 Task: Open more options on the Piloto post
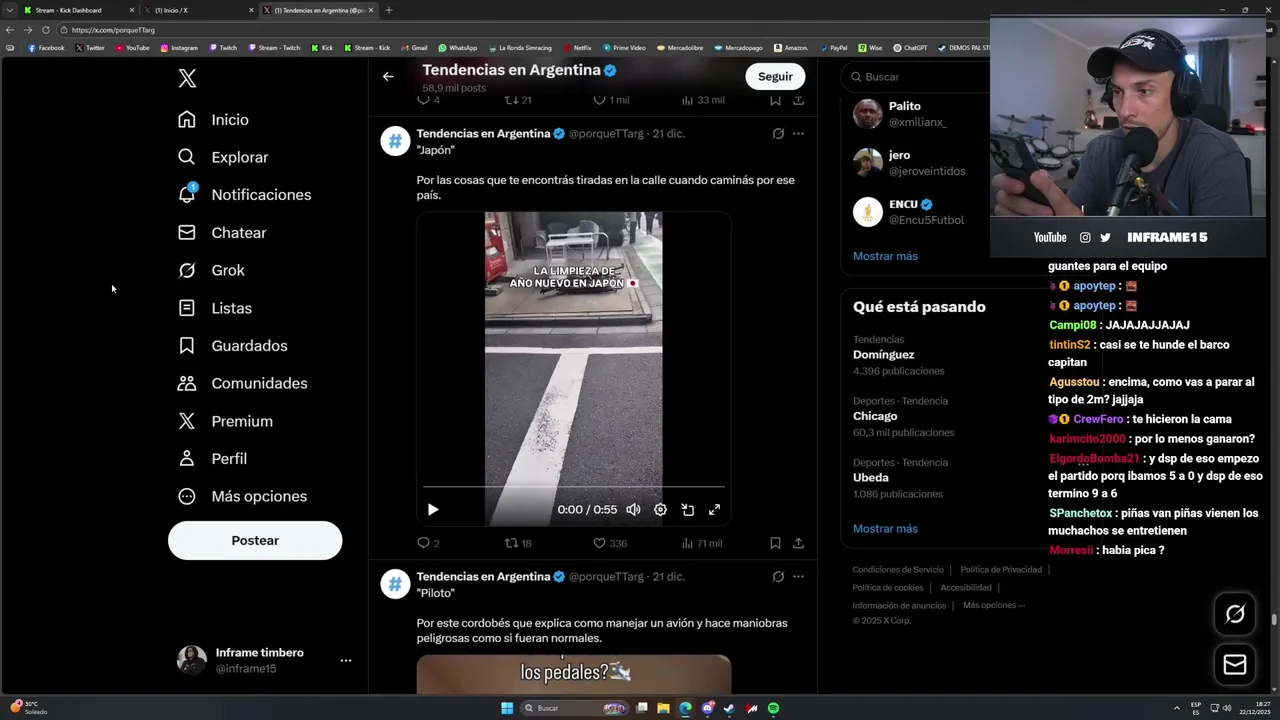(798, 576)
